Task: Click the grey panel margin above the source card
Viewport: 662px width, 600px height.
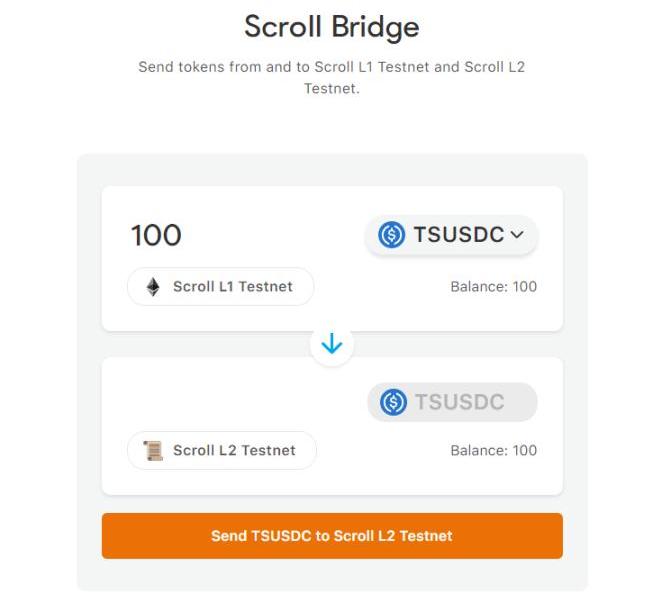Action: click(x=331, y=169)
